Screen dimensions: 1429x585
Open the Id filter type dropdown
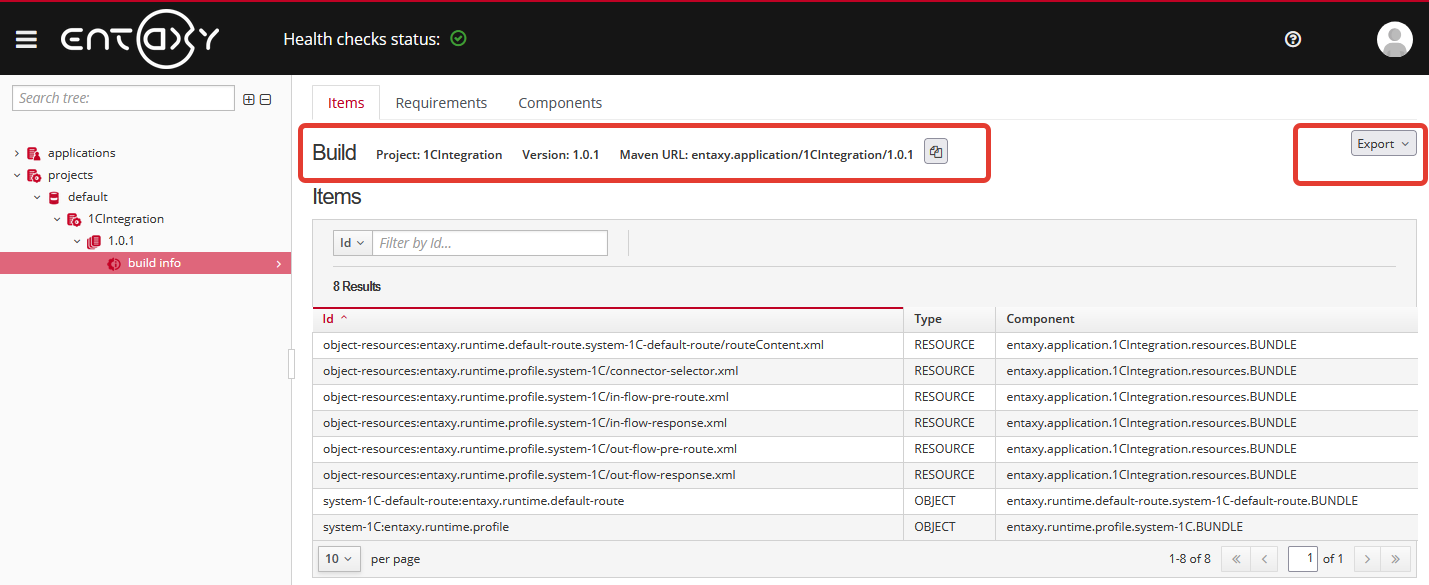point(352,243)
